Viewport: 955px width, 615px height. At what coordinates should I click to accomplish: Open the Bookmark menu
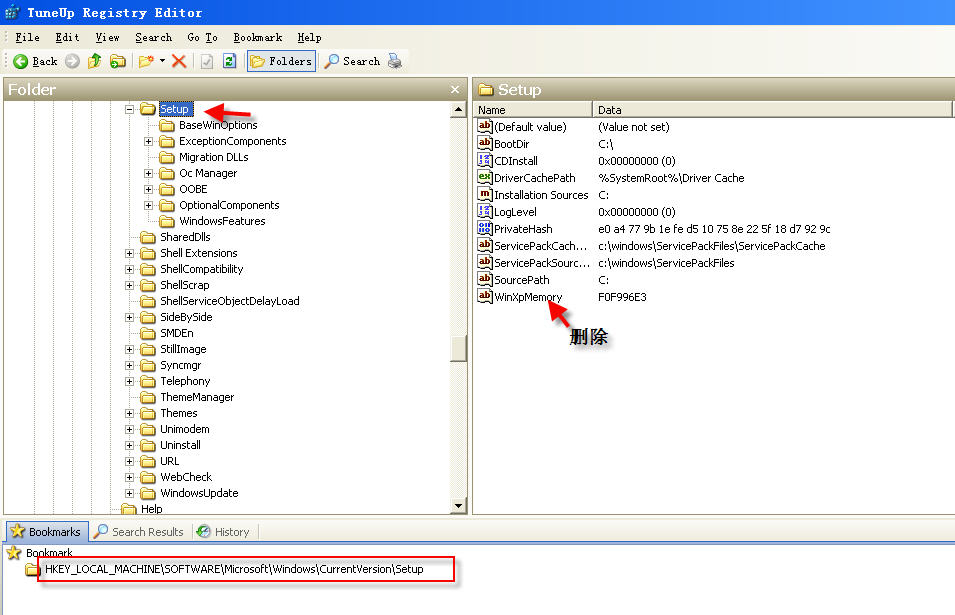point(258,38)
